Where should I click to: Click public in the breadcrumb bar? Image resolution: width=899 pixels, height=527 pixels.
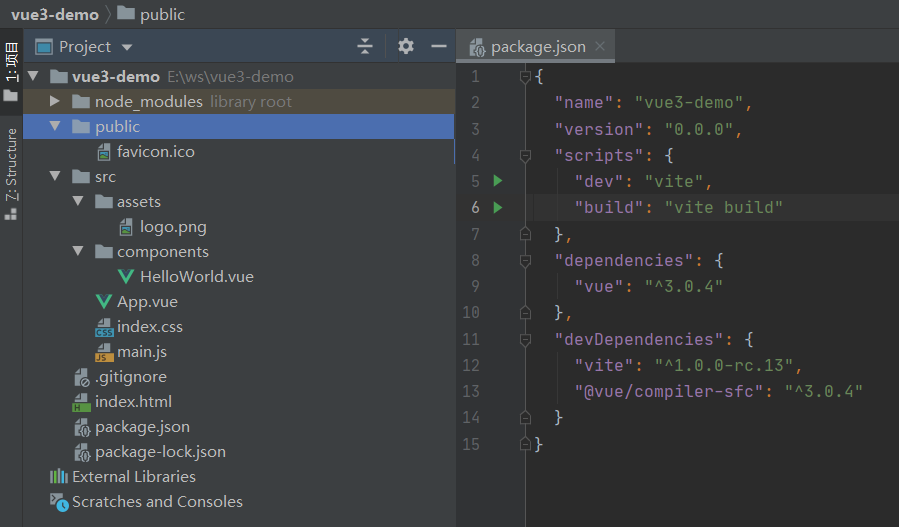coord(162,14)
